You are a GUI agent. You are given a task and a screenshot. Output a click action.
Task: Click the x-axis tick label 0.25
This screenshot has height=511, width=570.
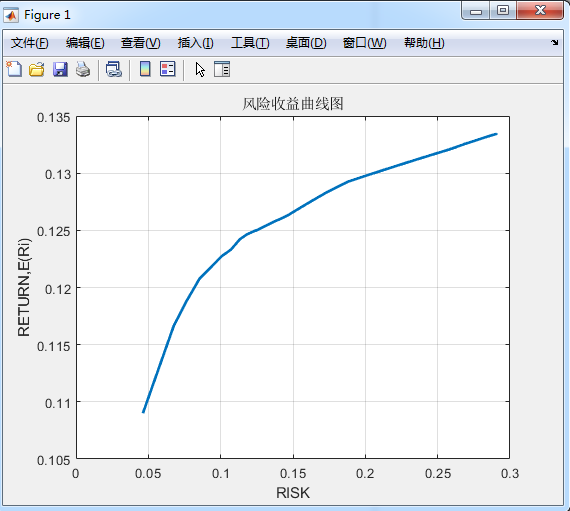point(438,474)
